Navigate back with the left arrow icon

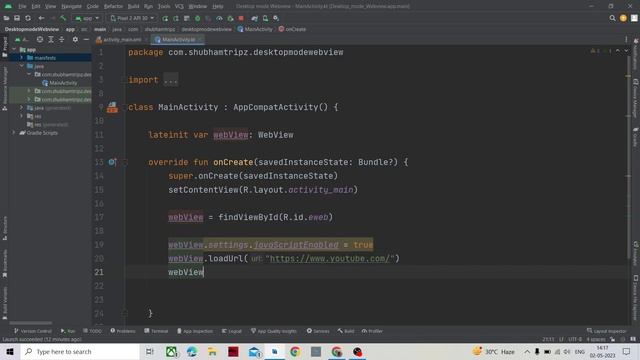pos(41,18)
